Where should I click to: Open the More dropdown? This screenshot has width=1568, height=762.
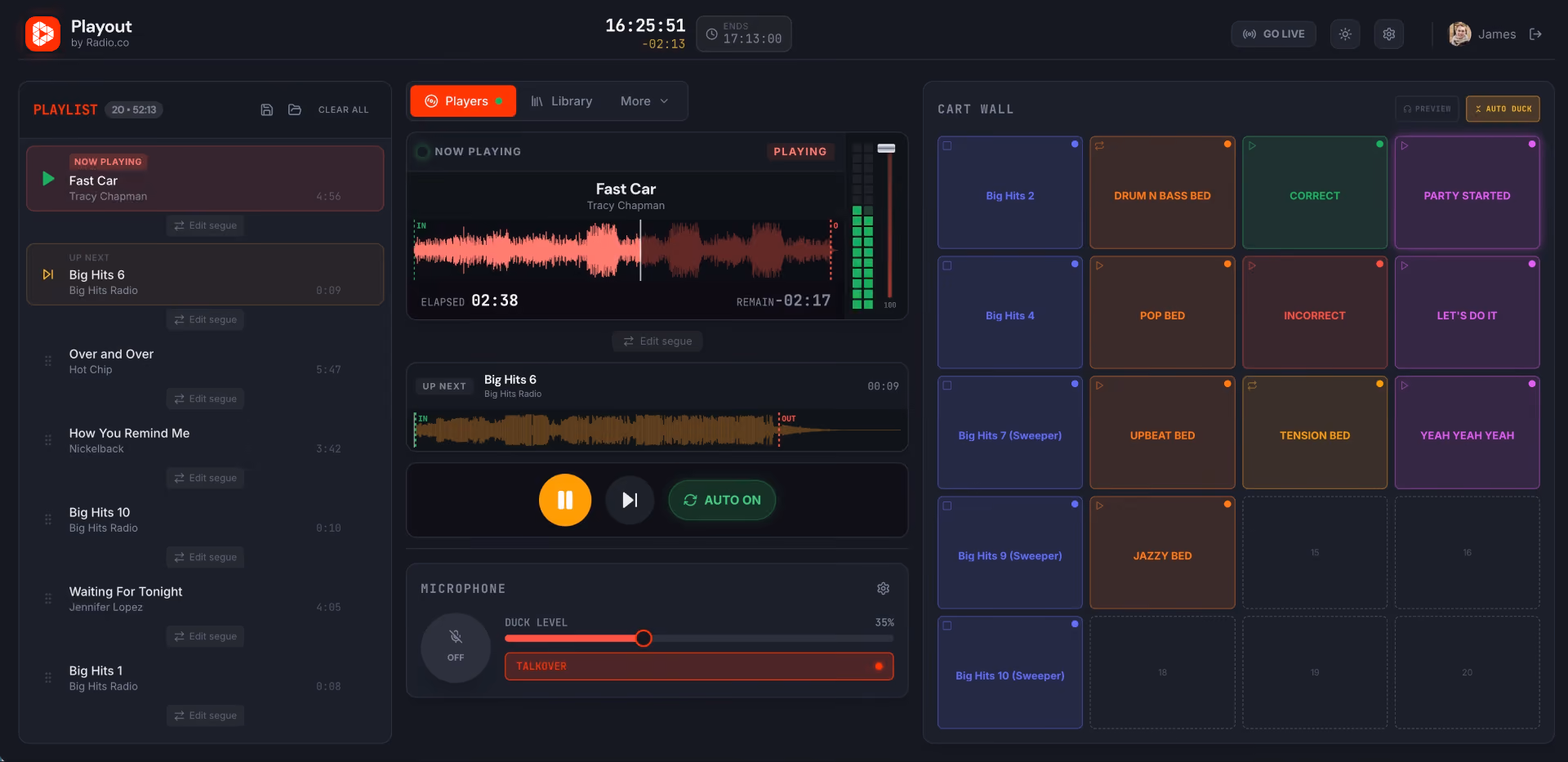pos(644,101)
